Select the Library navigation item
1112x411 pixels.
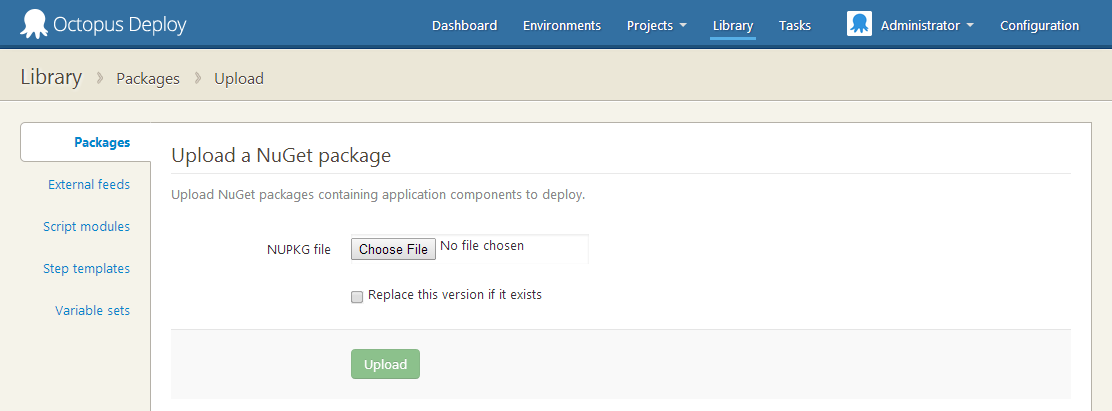point(733,26)
